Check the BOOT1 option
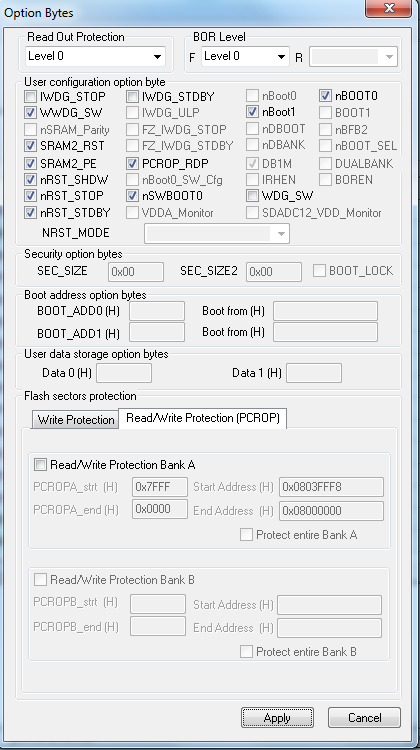Image resolution: width=420 pixels, height=750 pixels. [x=325, y=112]
